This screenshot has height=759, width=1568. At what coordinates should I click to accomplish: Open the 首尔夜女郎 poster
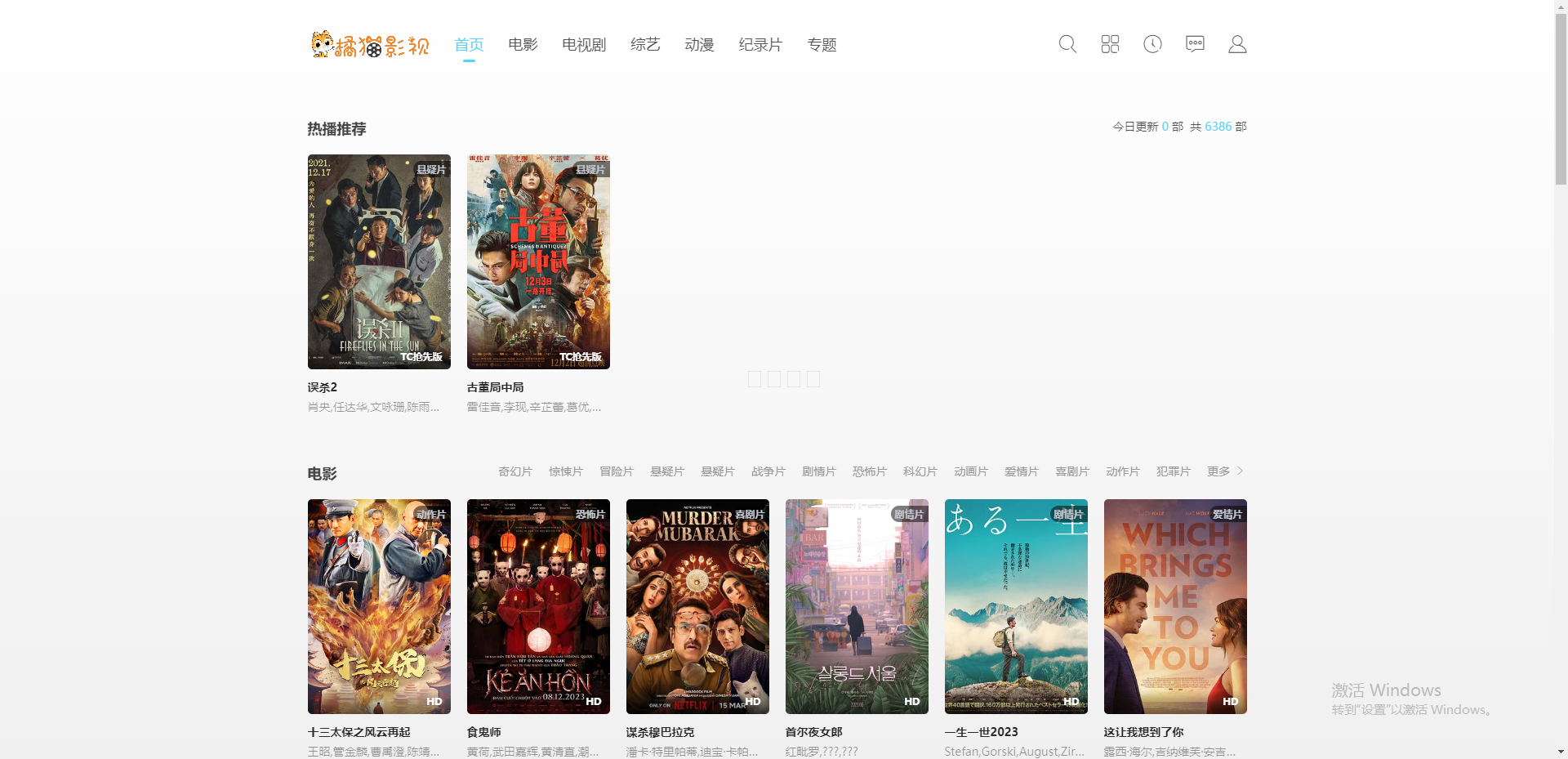click(x=857, y=606)
